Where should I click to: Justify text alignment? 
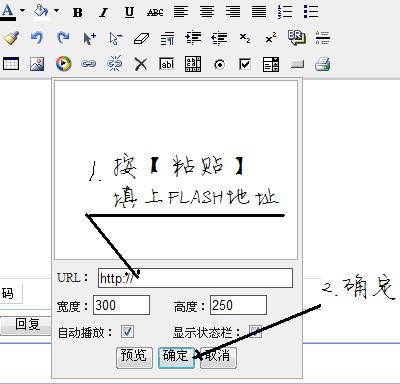(259, 12)
